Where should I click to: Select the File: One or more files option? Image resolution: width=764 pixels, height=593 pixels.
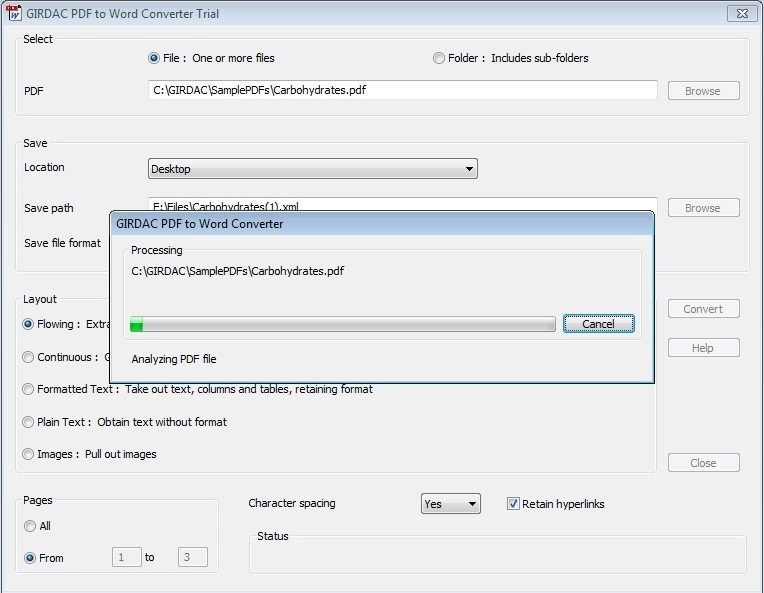point(211,58)
